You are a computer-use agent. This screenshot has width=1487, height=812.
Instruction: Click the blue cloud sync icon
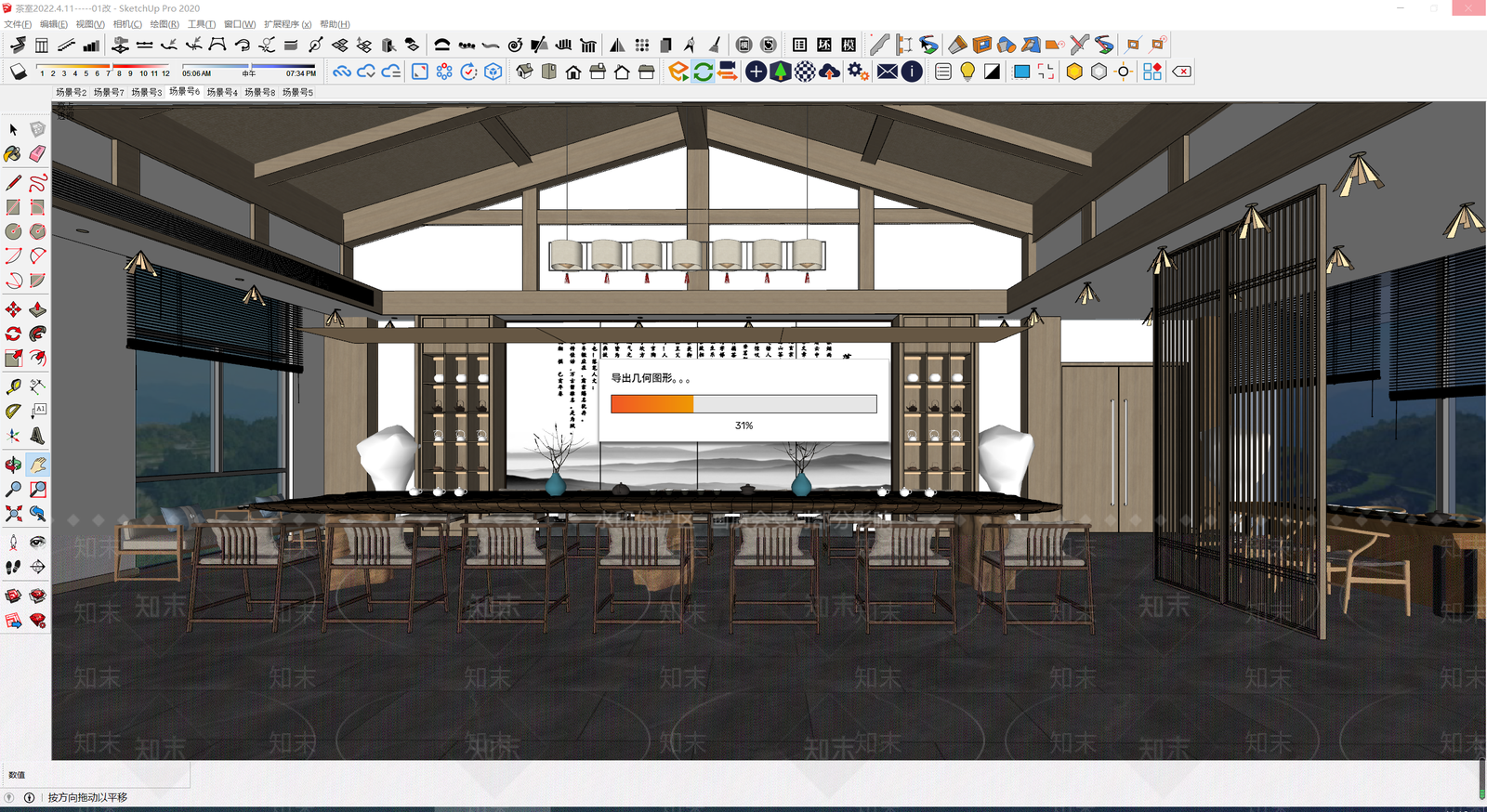[x=342, y=72]
